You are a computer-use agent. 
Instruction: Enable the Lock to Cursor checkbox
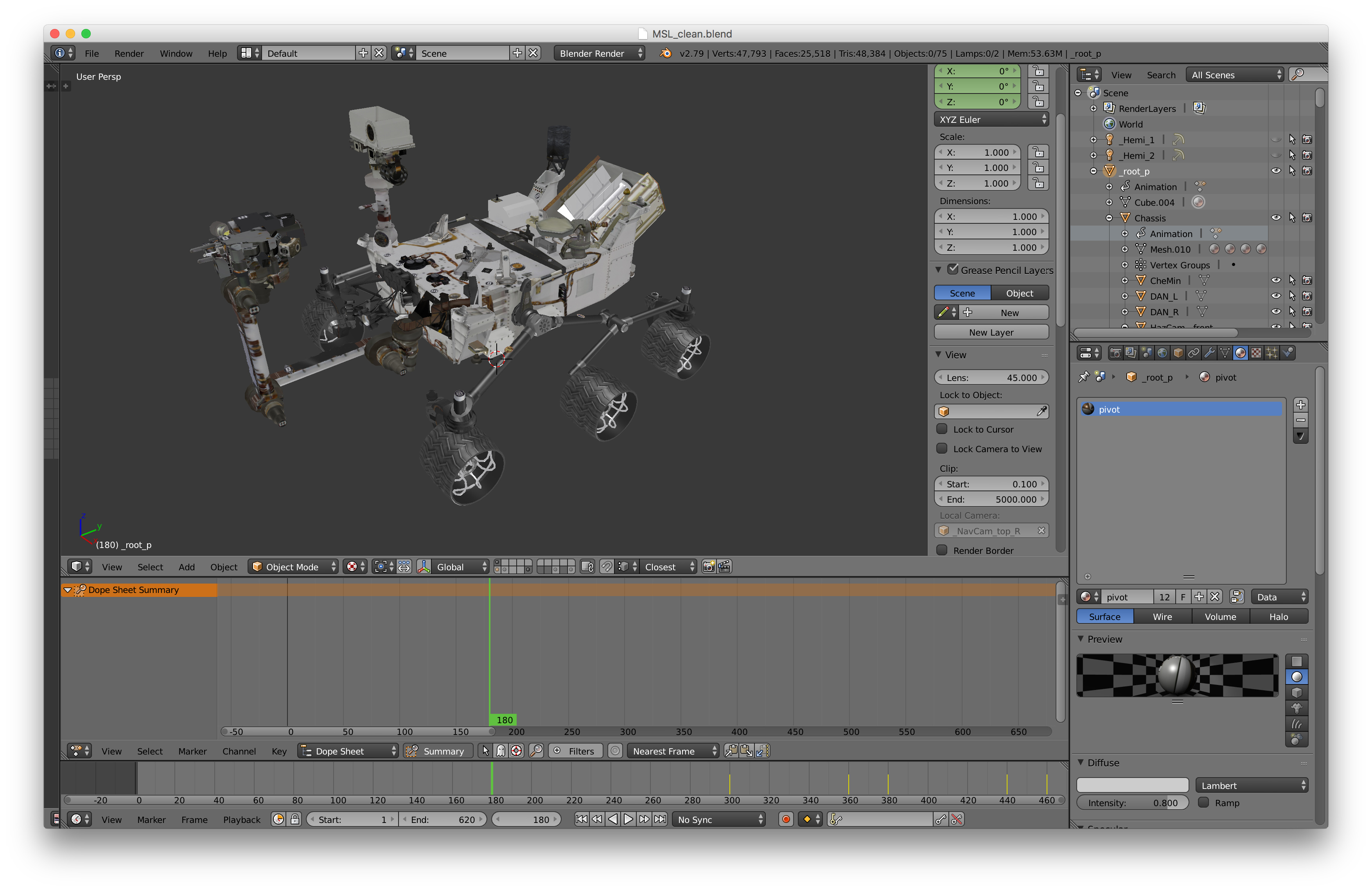[x=942, y=429]
